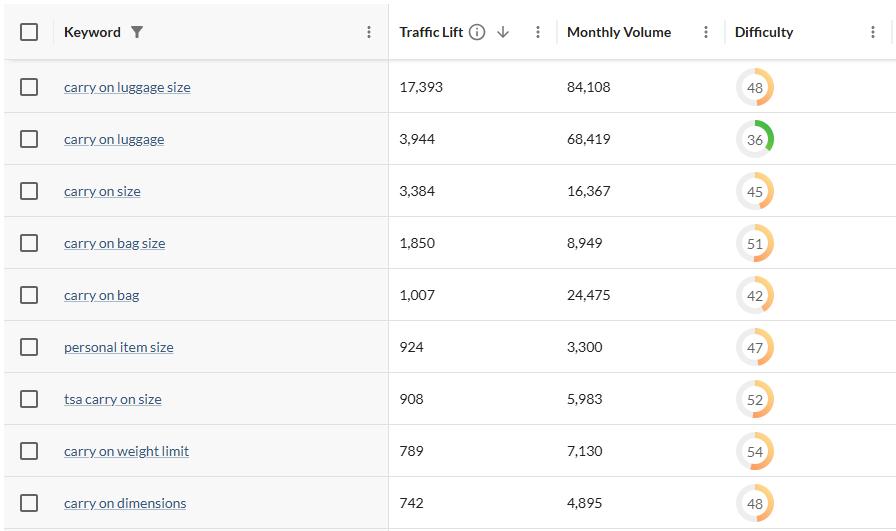Click the Traffic Lift sort arrow
Image resolution: width=896 pixels, height=531 pixels.
[503, 32]
